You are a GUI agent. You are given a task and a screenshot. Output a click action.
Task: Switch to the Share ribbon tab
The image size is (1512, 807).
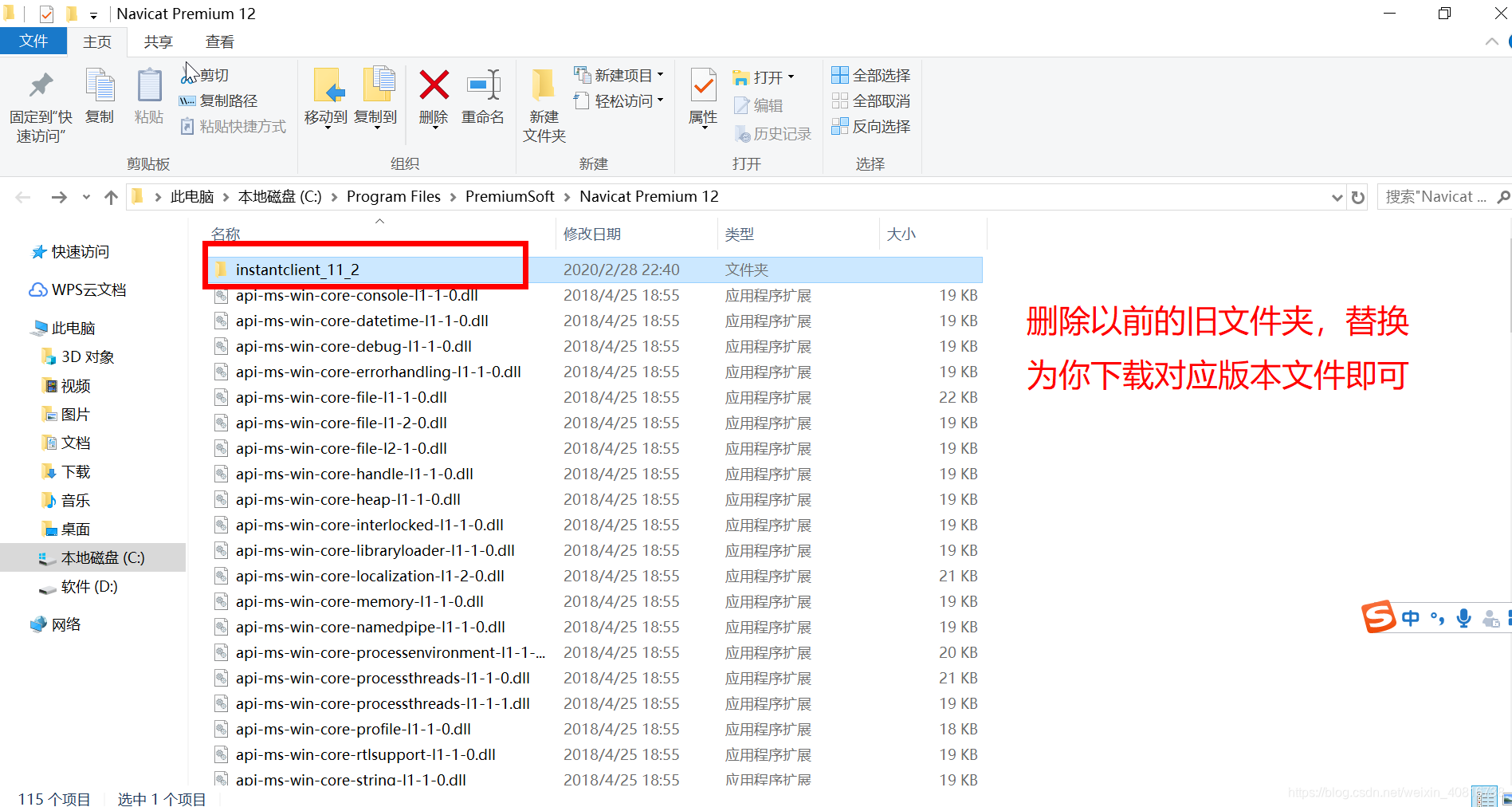point(158,42)
